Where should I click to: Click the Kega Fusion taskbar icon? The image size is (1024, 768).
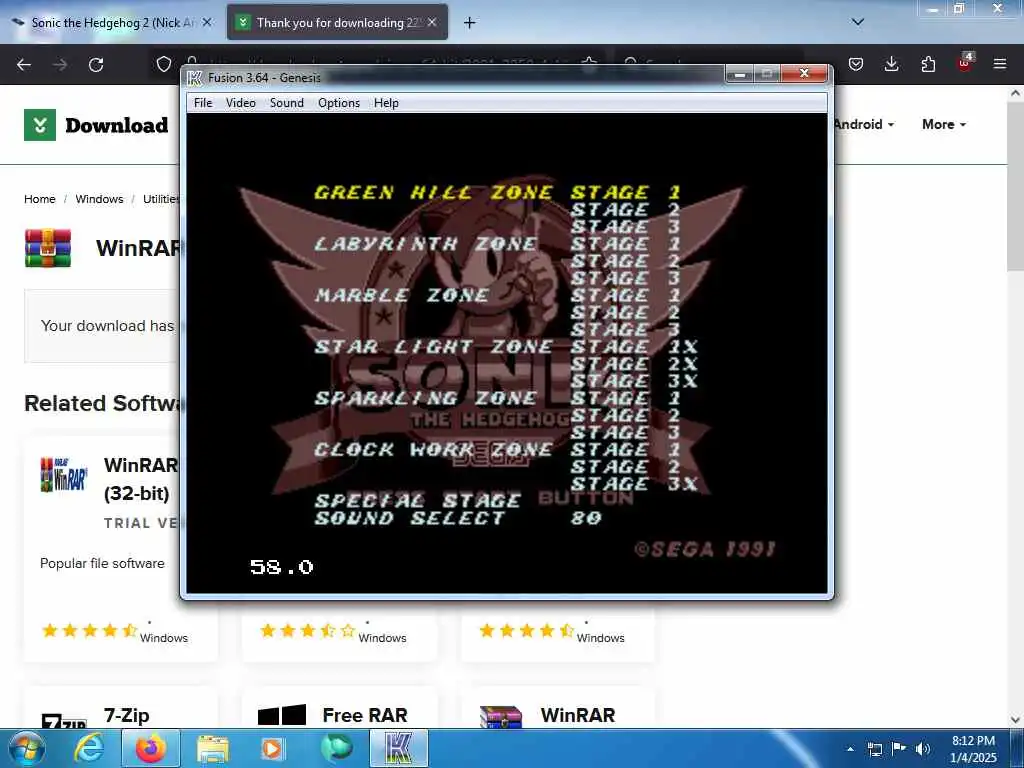point(399,748)
